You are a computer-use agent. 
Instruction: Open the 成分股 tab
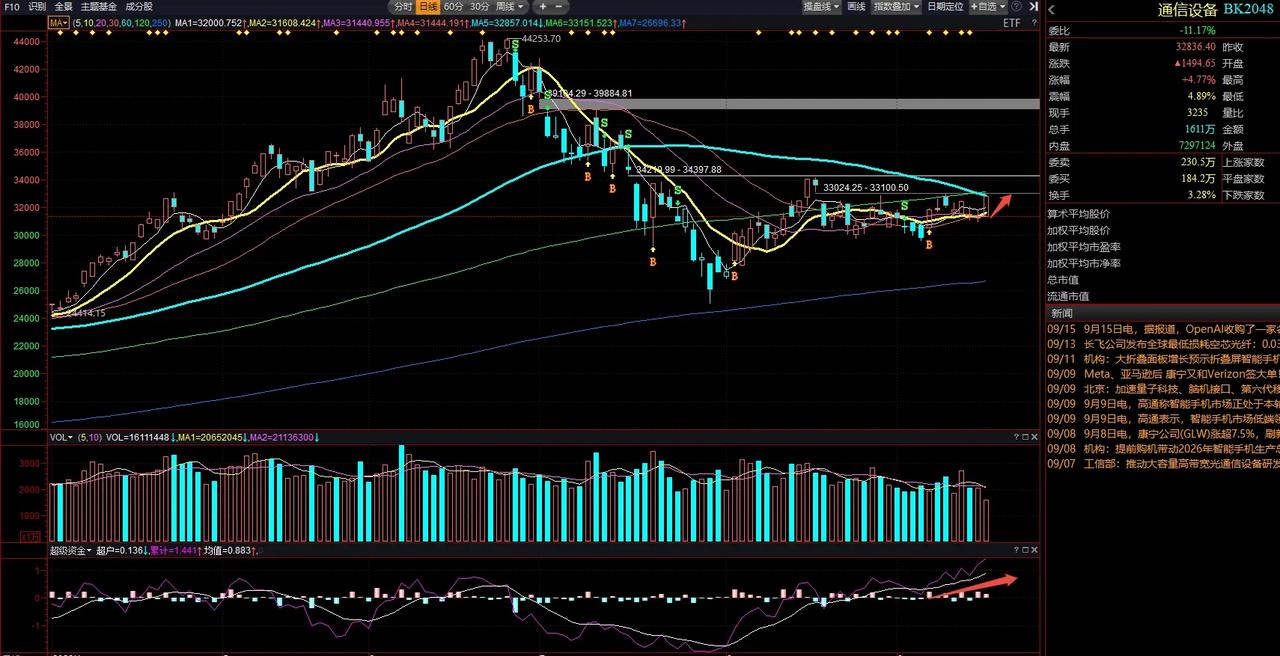click(138, 6)
